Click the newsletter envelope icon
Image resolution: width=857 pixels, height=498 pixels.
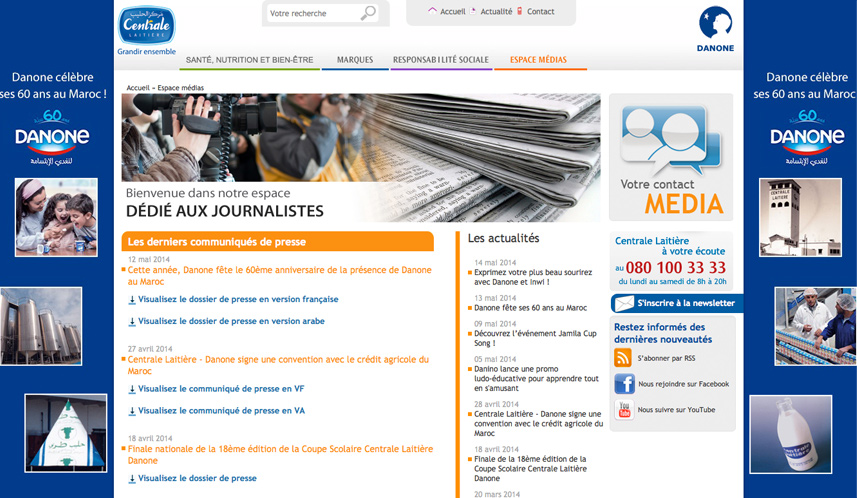(x=624, y=303)
